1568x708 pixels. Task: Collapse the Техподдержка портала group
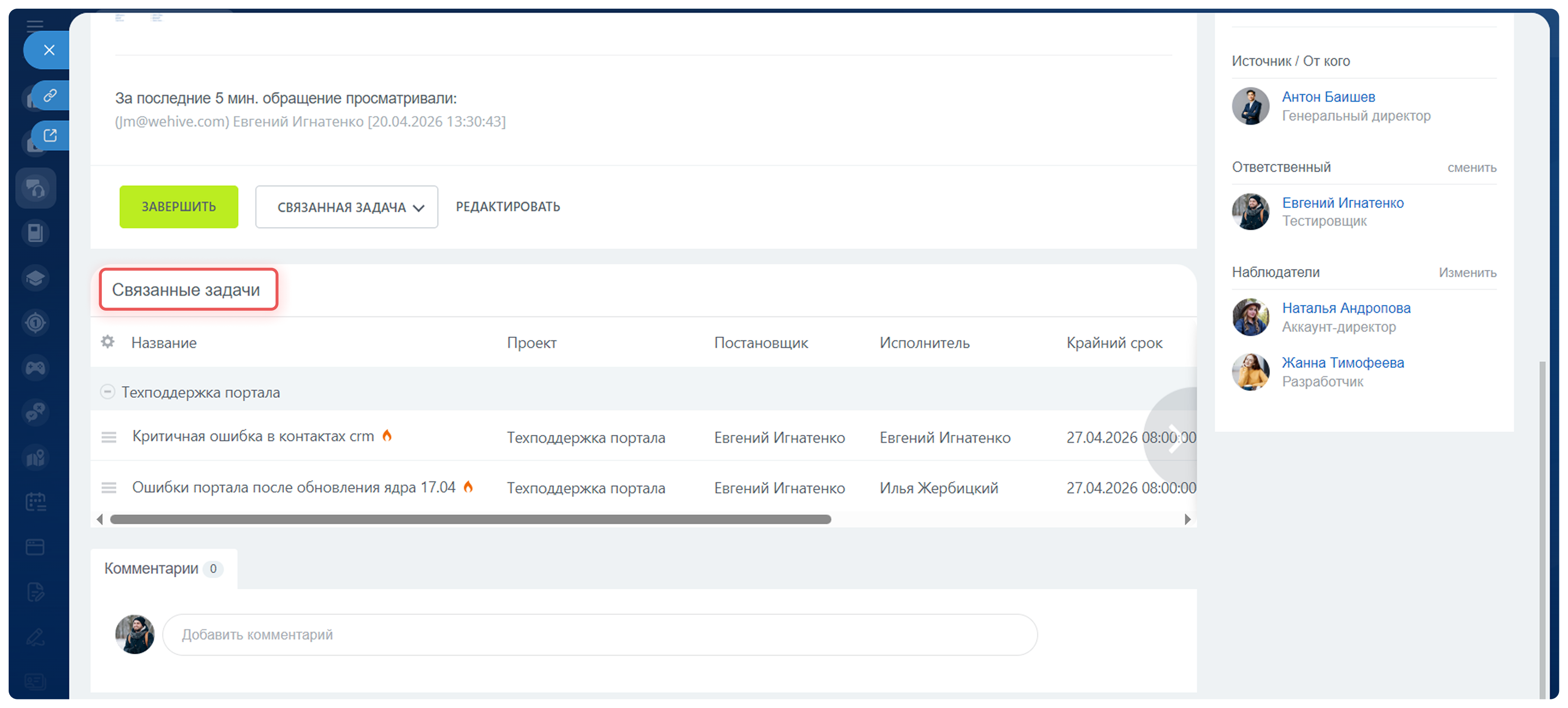tap(107, 392)
